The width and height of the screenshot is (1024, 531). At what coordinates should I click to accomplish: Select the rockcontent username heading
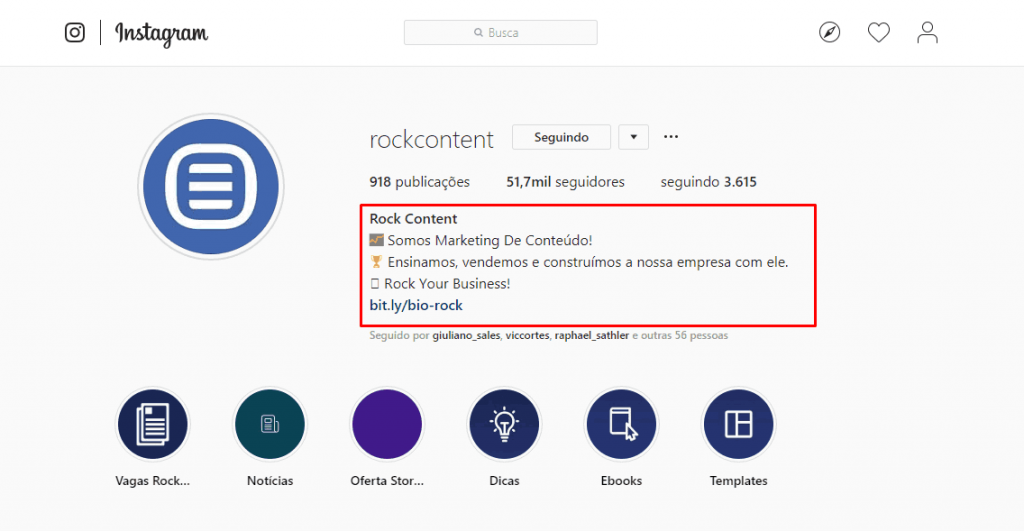tap(431, 139)
